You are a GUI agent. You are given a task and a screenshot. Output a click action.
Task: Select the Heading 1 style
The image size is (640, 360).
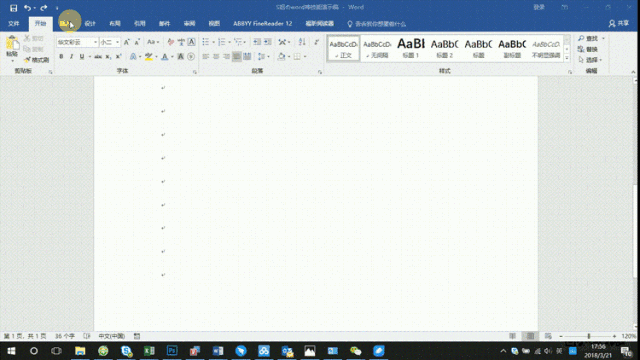pos(411,48)
